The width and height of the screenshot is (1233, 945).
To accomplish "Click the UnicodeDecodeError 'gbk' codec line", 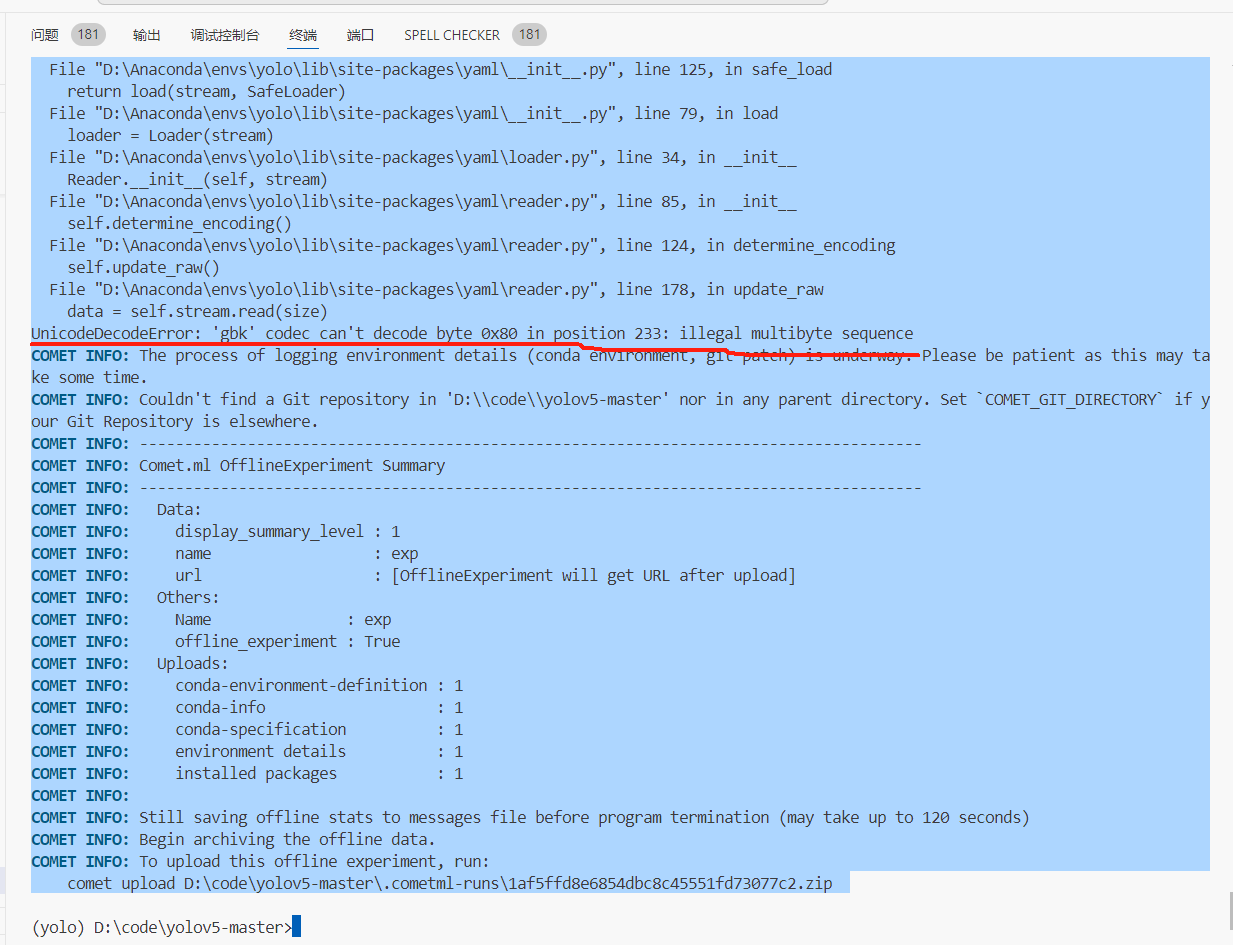I will click(x=472, y=333).
